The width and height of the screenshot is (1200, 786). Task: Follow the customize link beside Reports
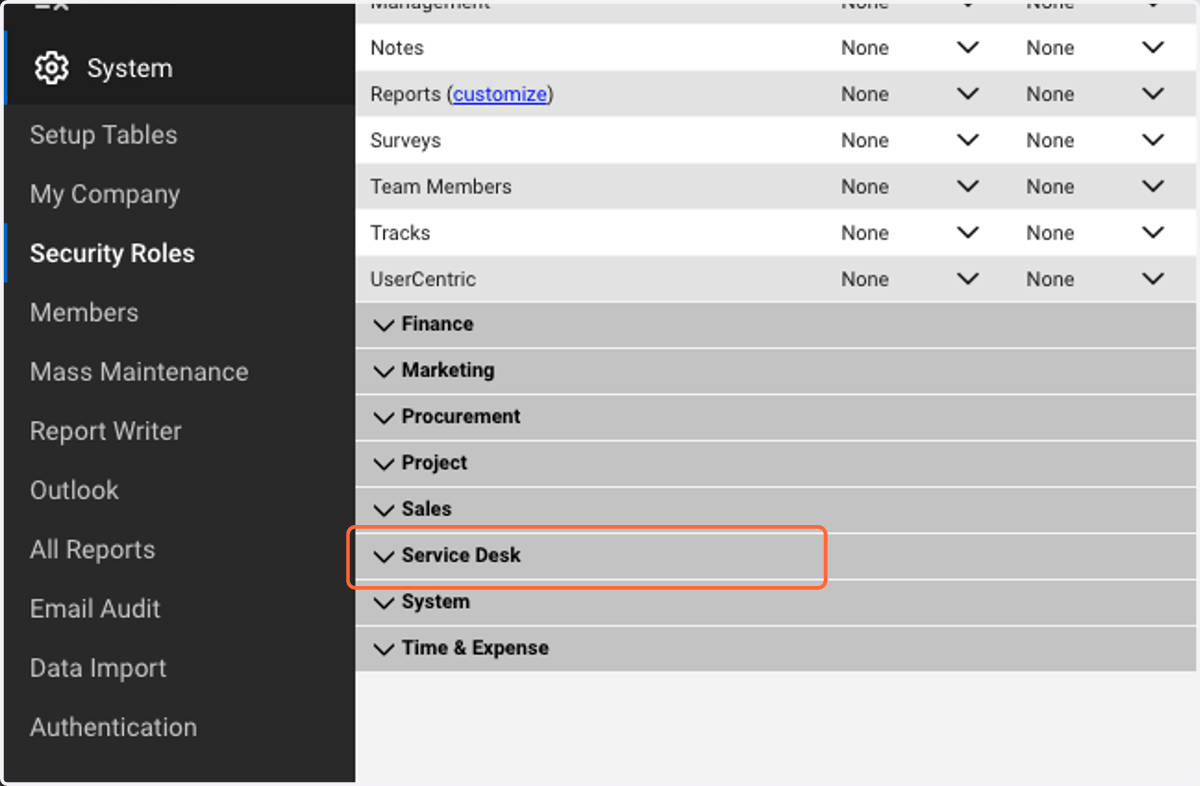[500, 94]
